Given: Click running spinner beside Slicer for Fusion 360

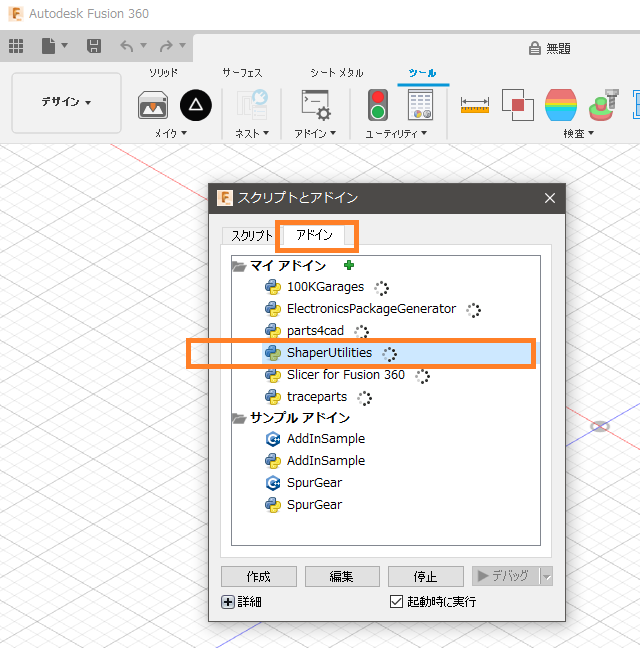Looking at the screenshot, I should 422,376.
